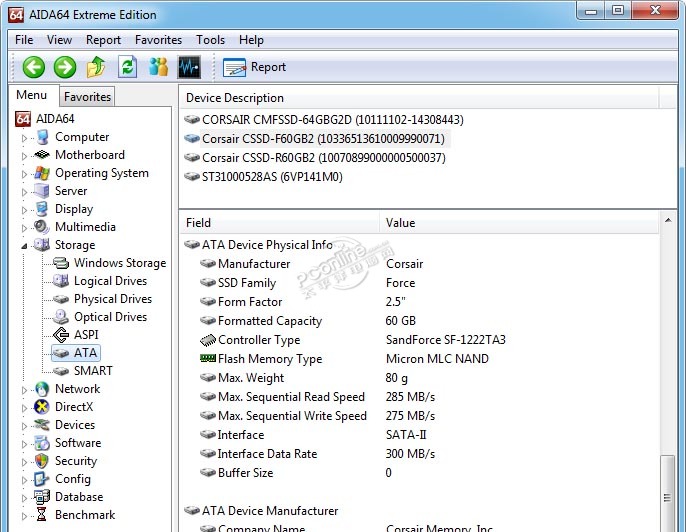Click the Report toolbar button
Screen dimensions: 686x532
(x=254, y=67)
